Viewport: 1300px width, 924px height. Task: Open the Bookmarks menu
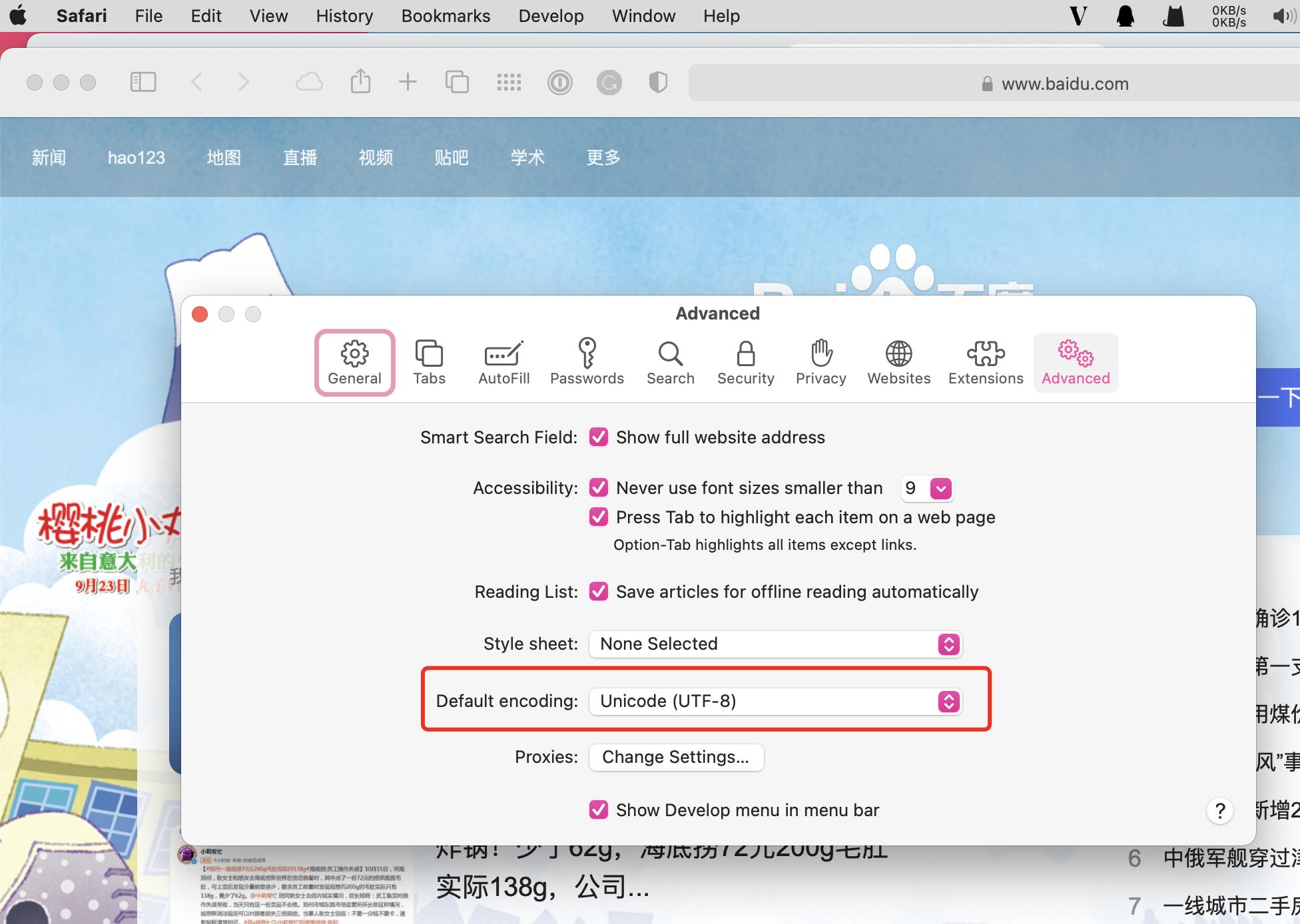pos(445,15)
